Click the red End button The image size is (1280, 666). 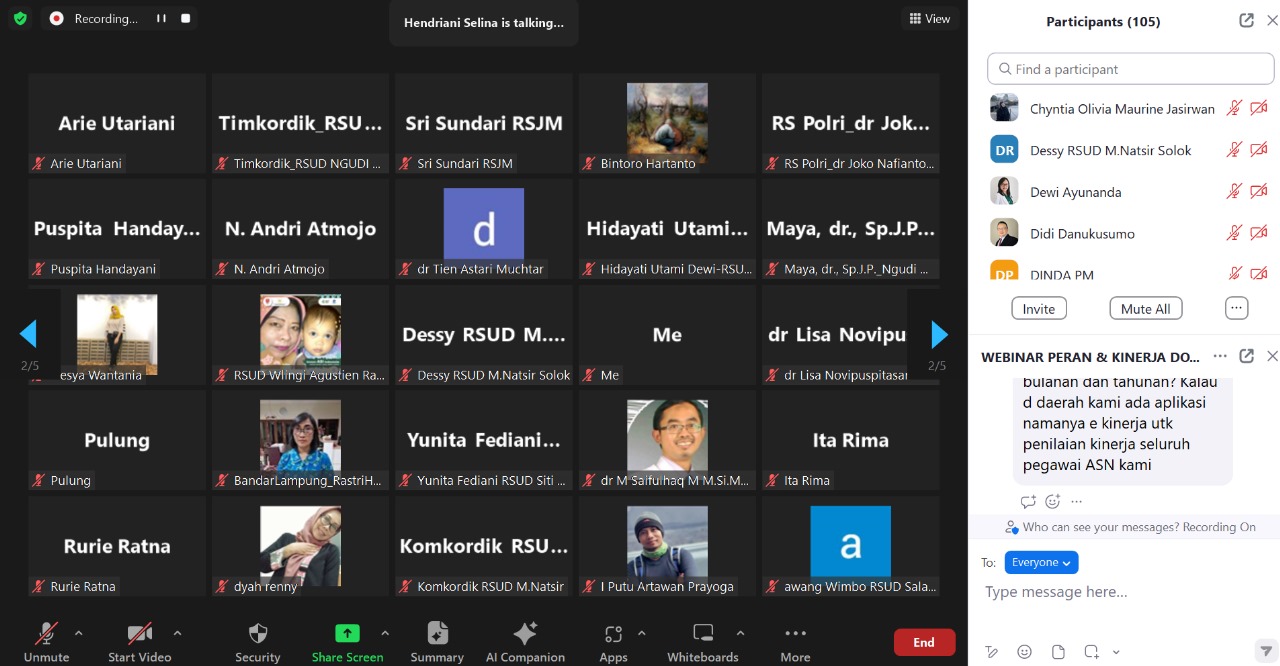pyautogui.click(x=923, y=642)
